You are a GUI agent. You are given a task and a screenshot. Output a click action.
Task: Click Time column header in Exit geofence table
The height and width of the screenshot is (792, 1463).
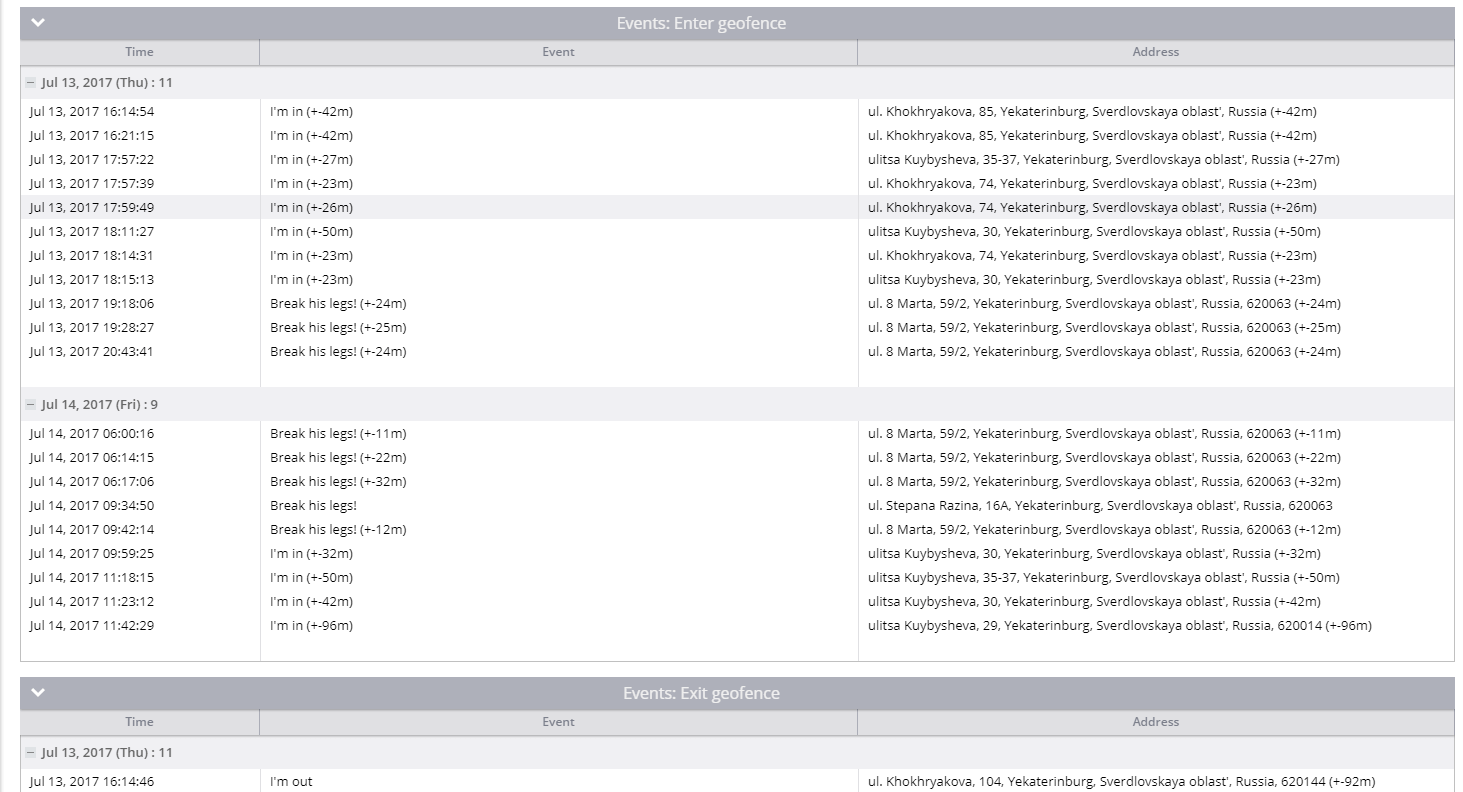[x=139, y=722]
